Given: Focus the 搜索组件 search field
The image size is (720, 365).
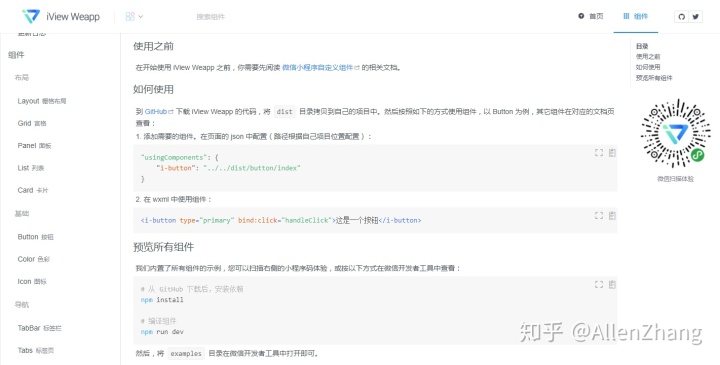Looking at the screenshot, I should pos(211,17).
